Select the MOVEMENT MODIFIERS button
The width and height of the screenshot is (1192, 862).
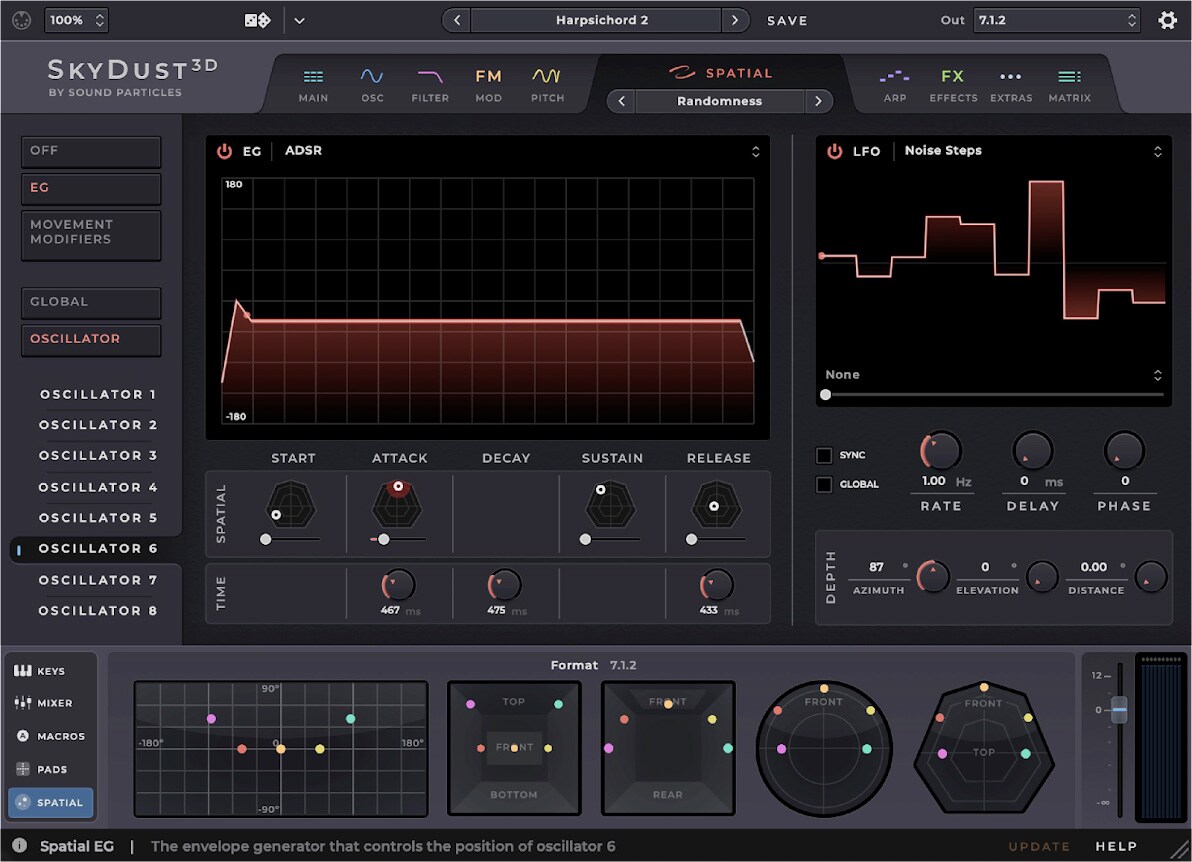[x=91, y=233]
